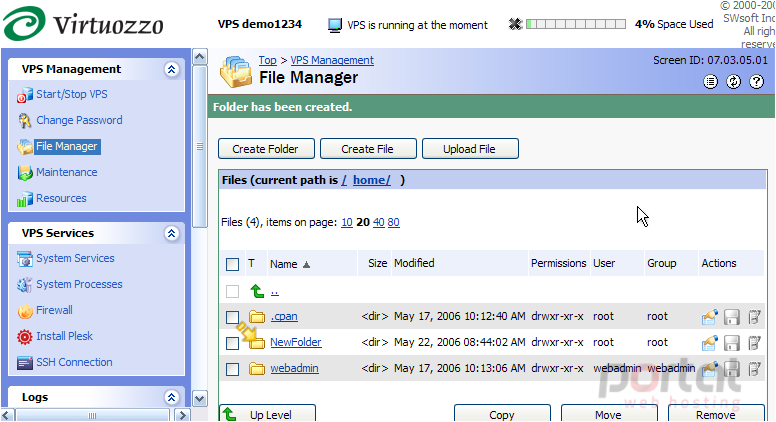Click the Firewall flame icon
Image resolution: width=776 pixels, height=422 pixels.
[x=25, y=311]
